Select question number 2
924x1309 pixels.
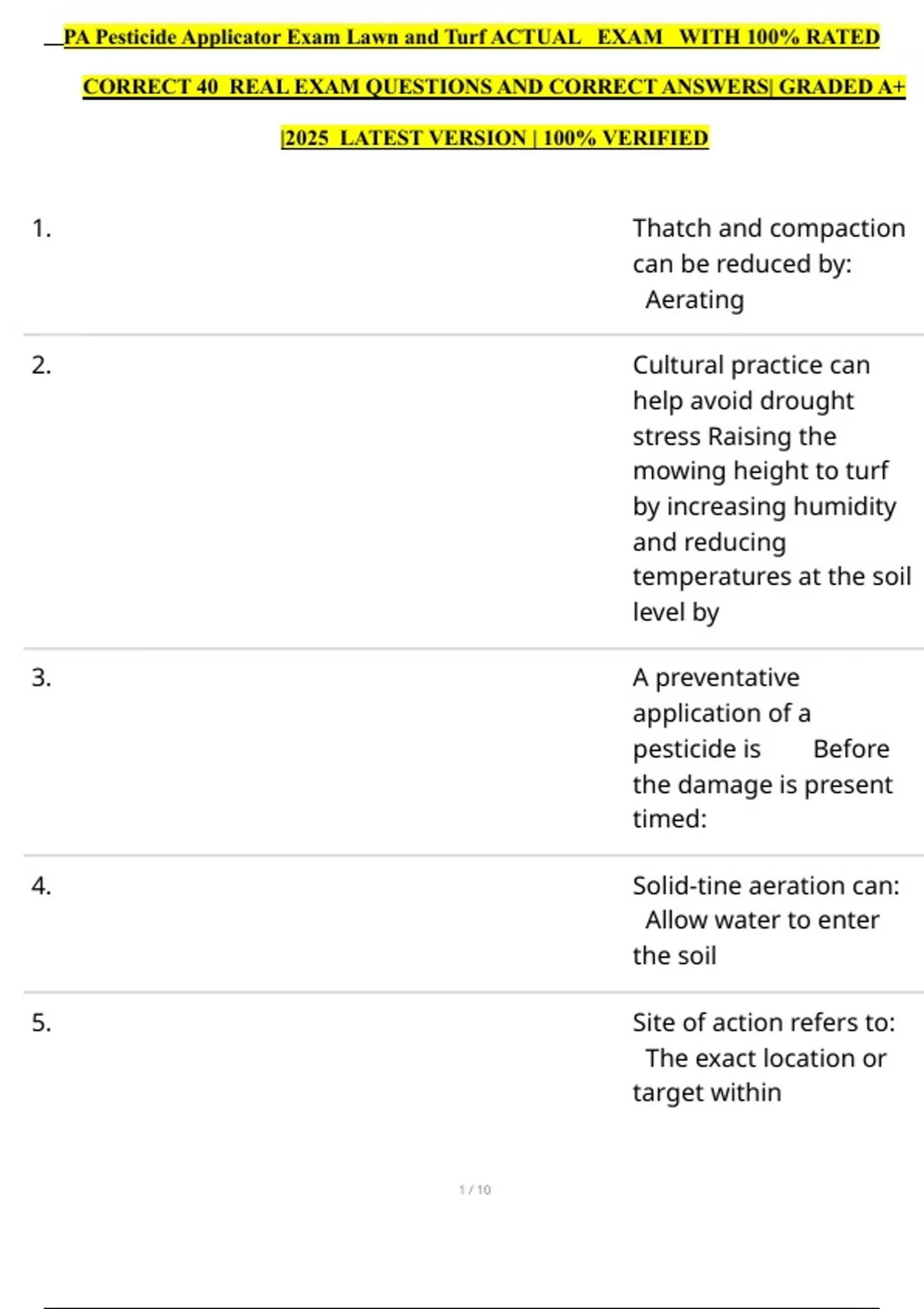[x=42, y=365]
